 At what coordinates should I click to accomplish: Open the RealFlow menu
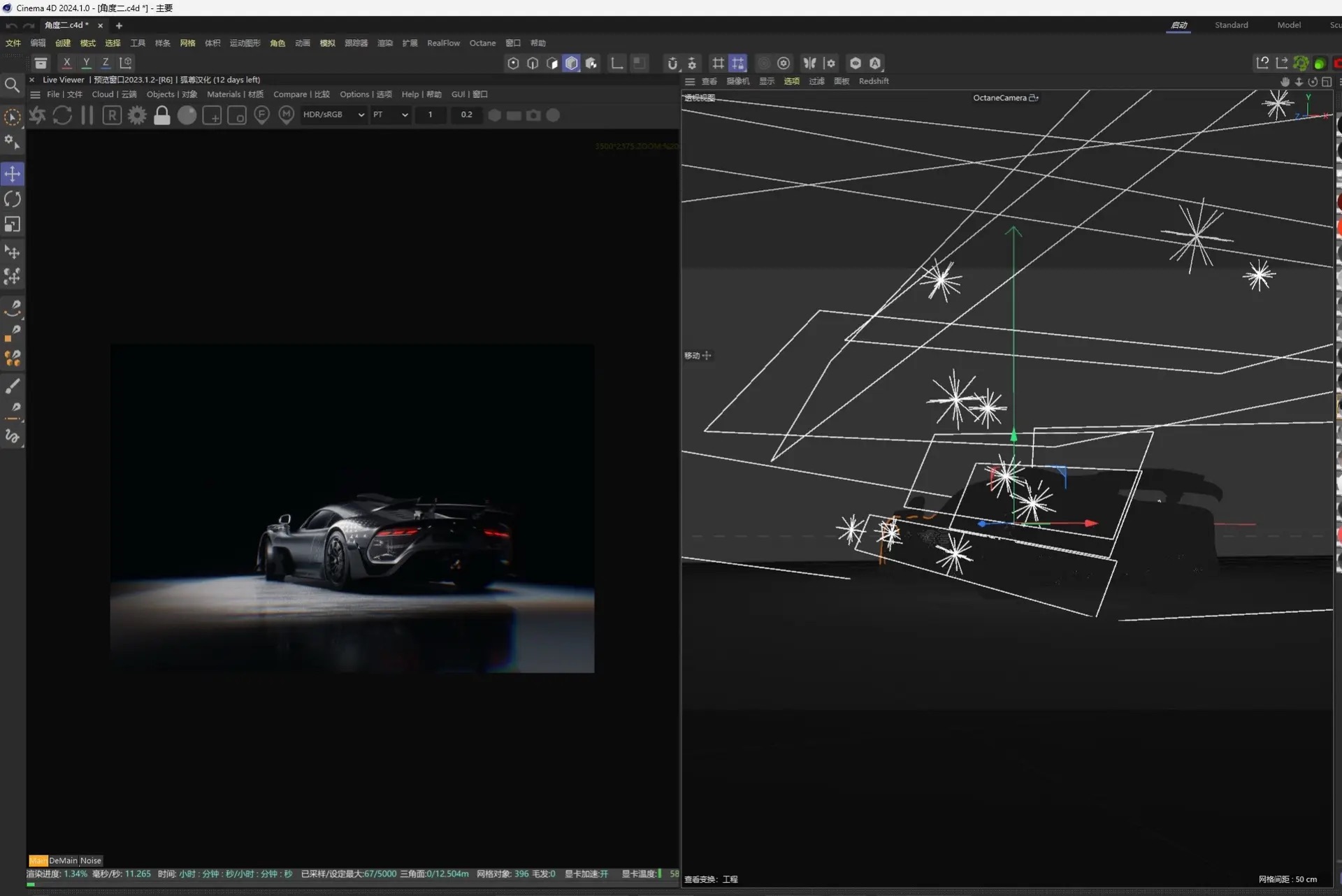click(x=443, y=43)
